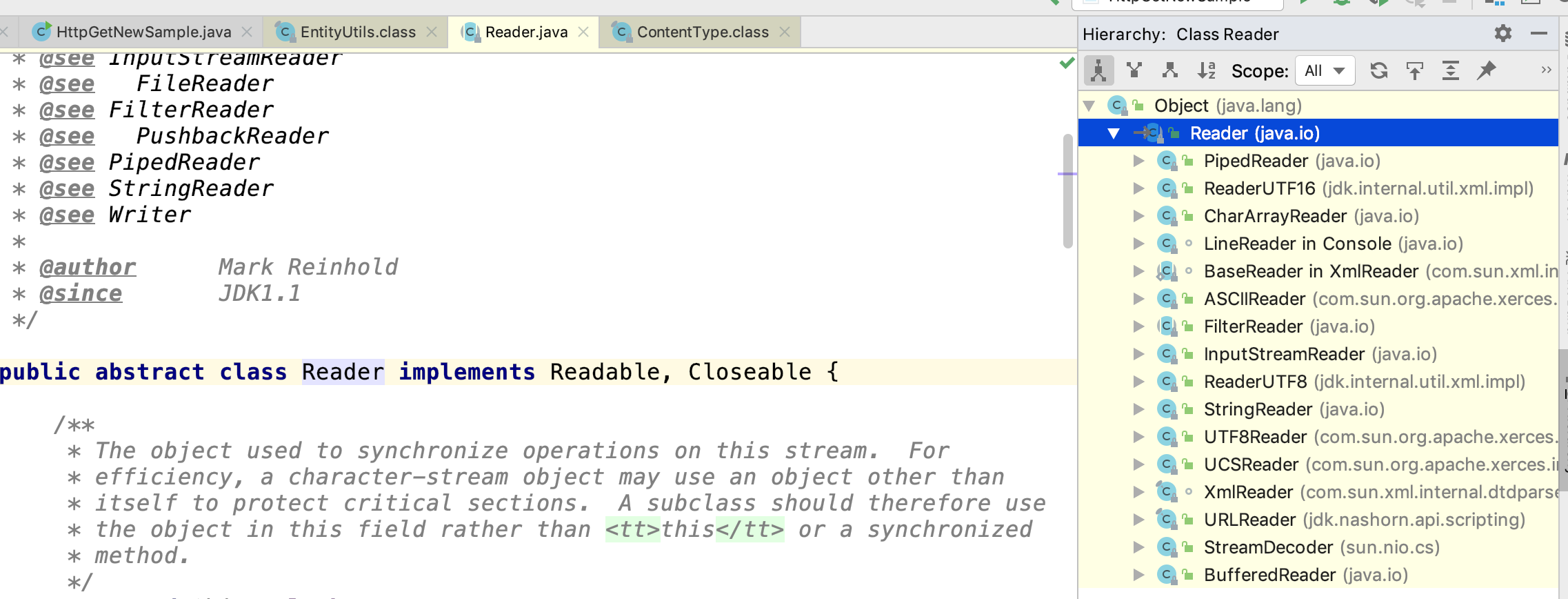1568x599 pixels.
Task: Click the @see PushbackReader reference
Action: [232, 136]
